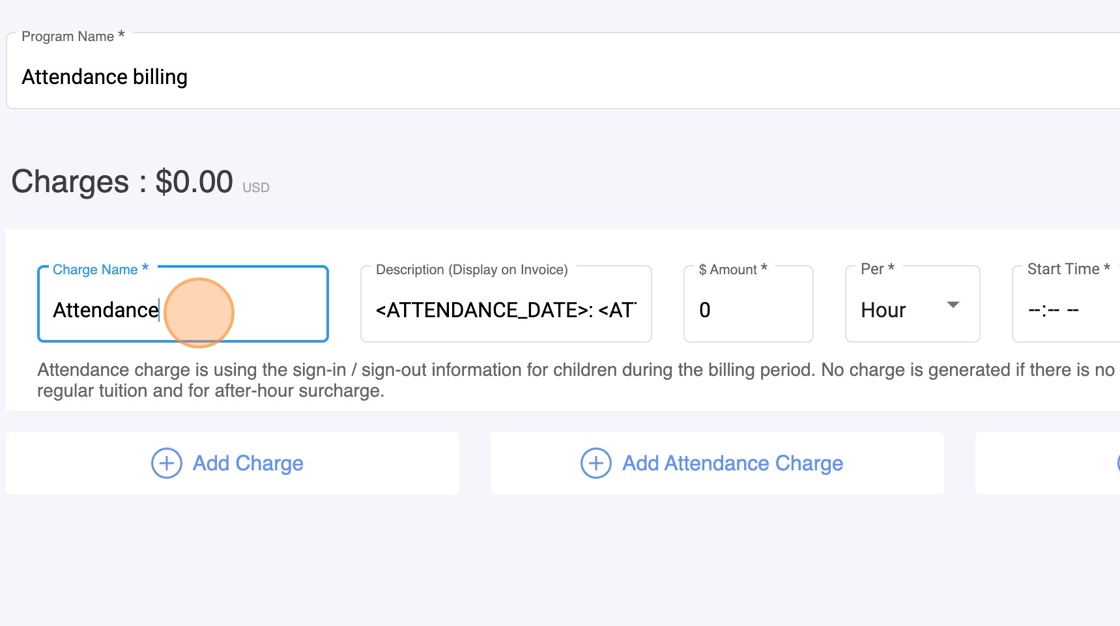Open the Per dropdown showing Hour
This screenshot has width=1120, height=626.
[910, 310]
